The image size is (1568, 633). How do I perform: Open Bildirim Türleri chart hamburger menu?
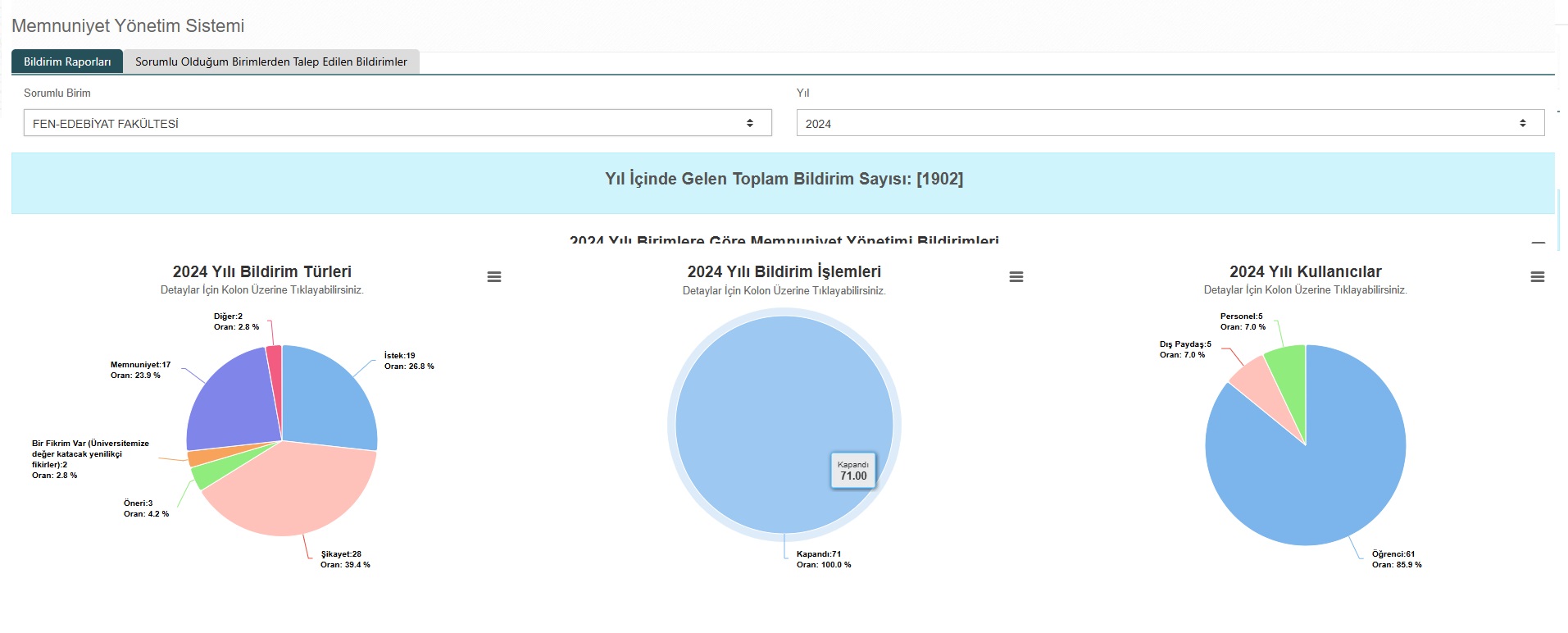493,277
